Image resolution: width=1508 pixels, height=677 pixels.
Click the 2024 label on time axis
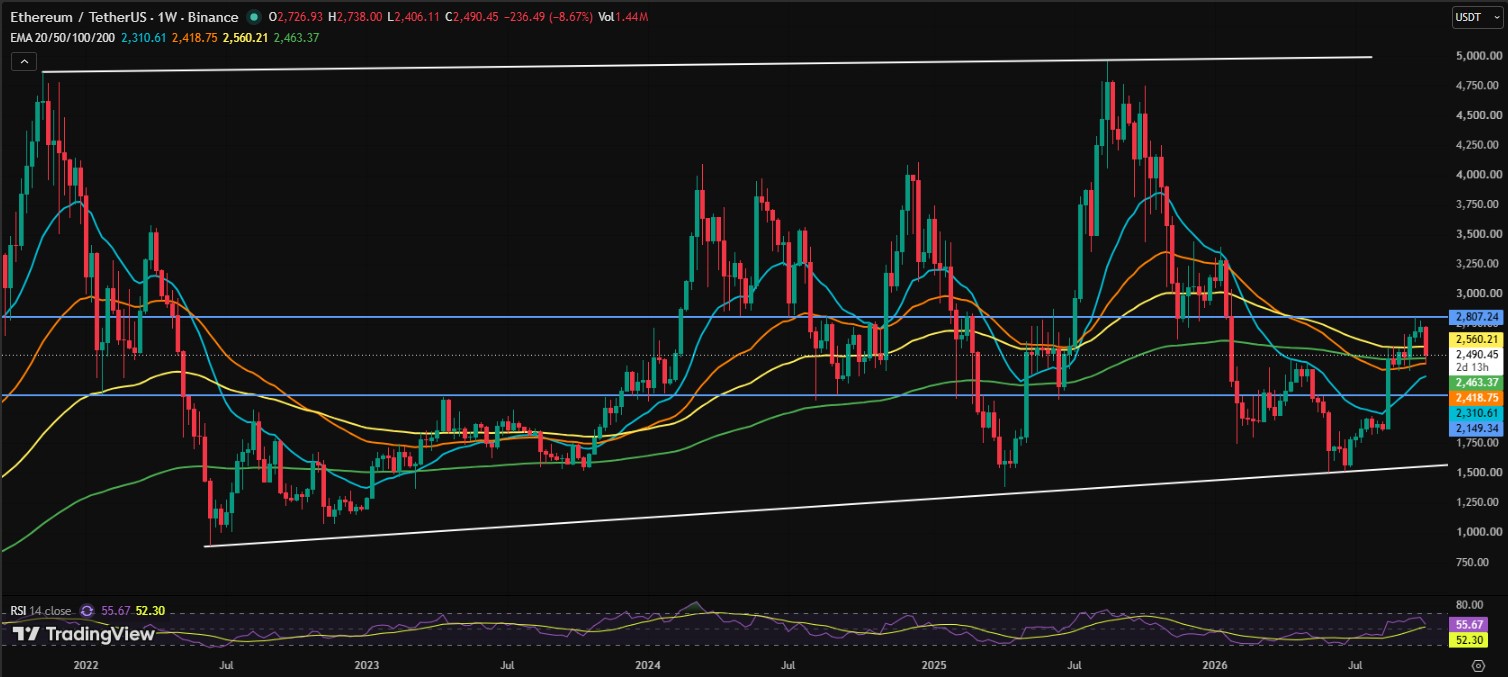click(647, 664)
